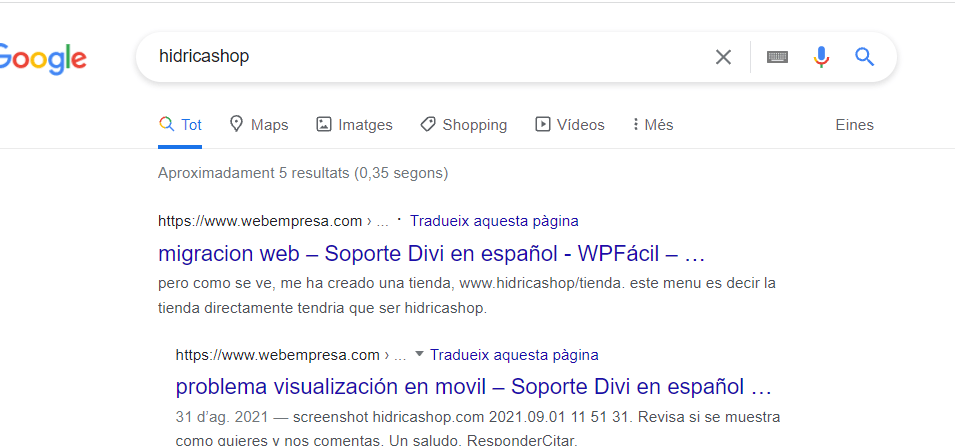Switch to the Vídeos tab
This screenshot has width=955, height=446.
(569, 125)
